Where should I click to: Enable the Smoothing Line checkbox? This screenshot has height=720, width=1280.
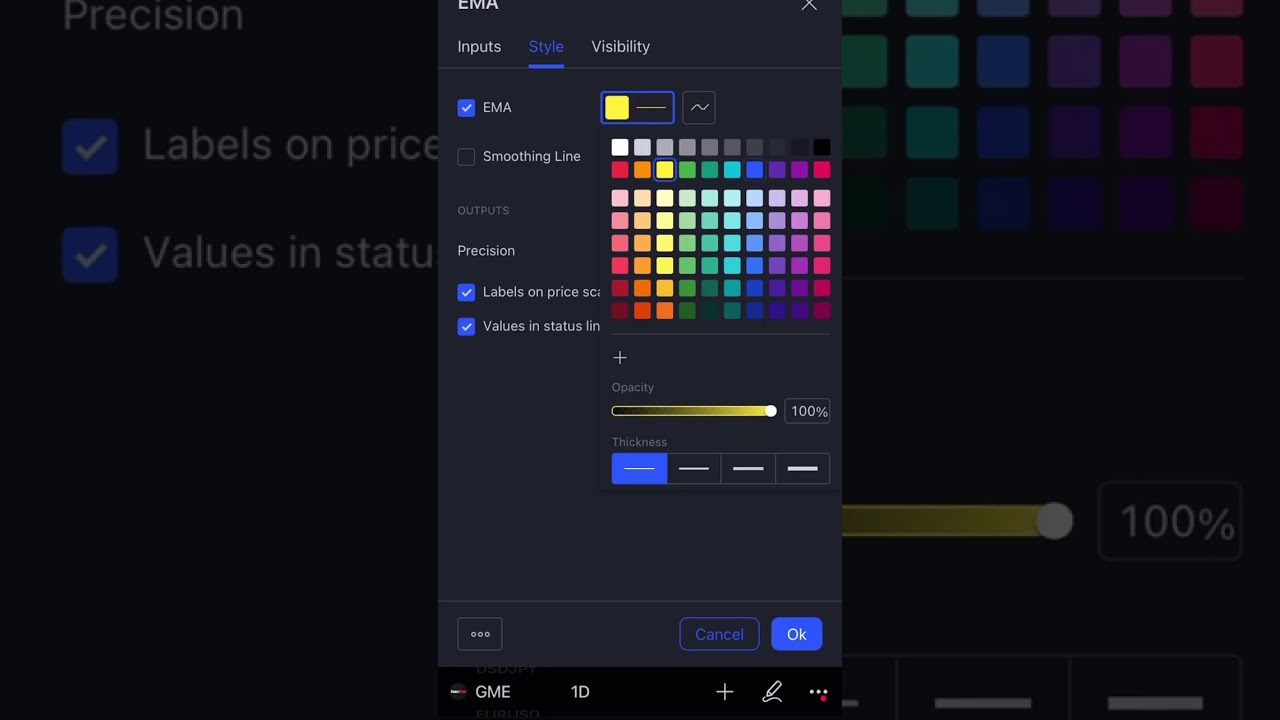coord(466,157)
